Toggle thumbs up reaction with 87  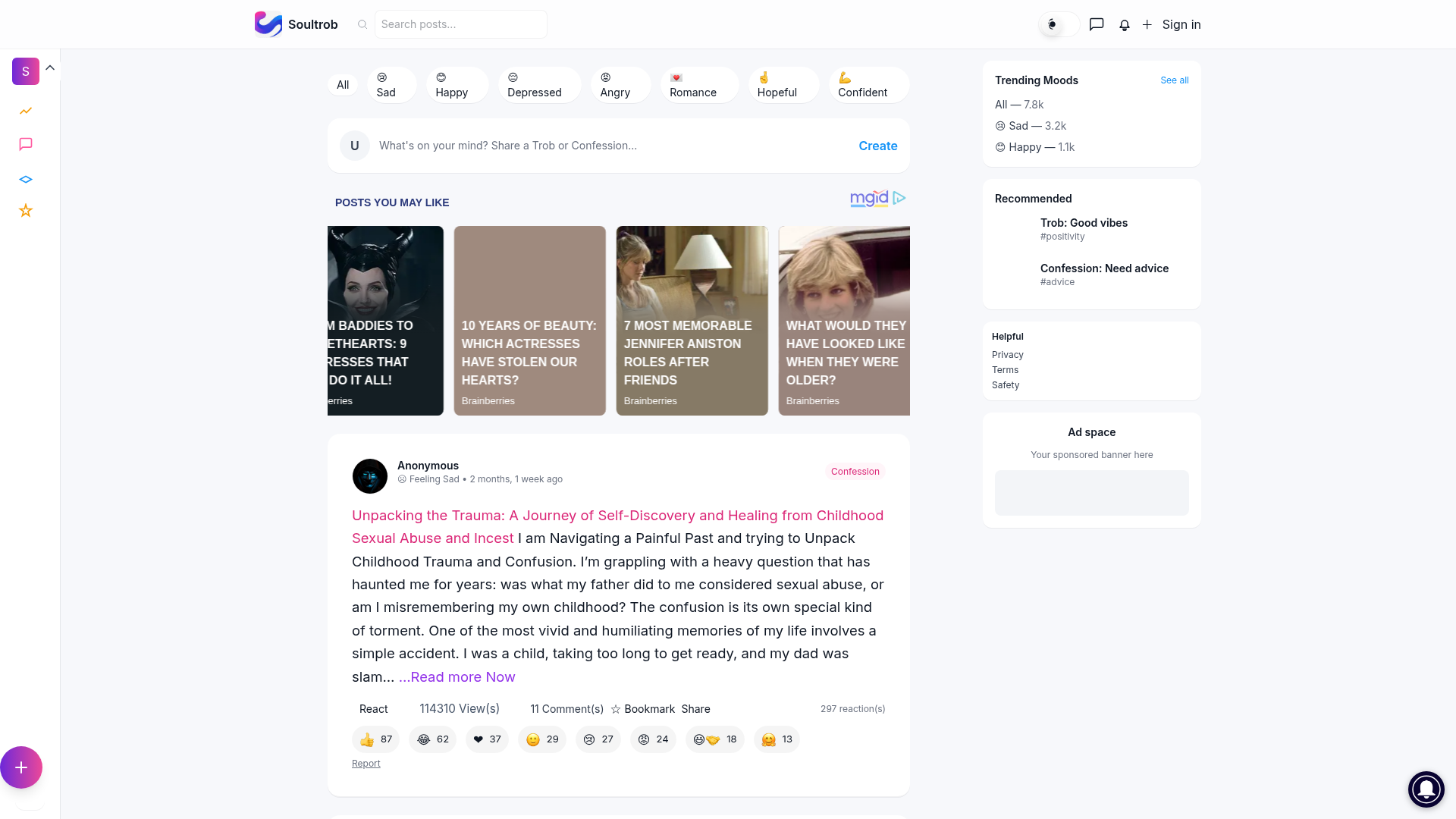376,739
